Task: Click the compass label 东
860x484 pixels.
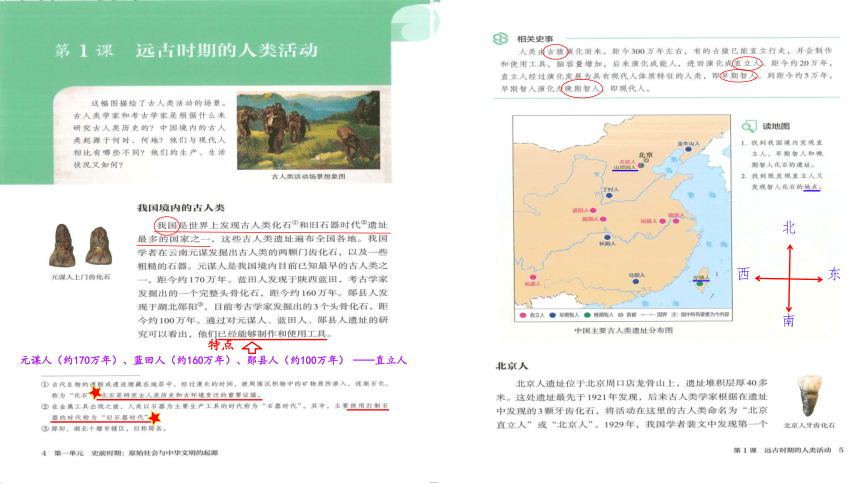Action: [x=834, y=274]
